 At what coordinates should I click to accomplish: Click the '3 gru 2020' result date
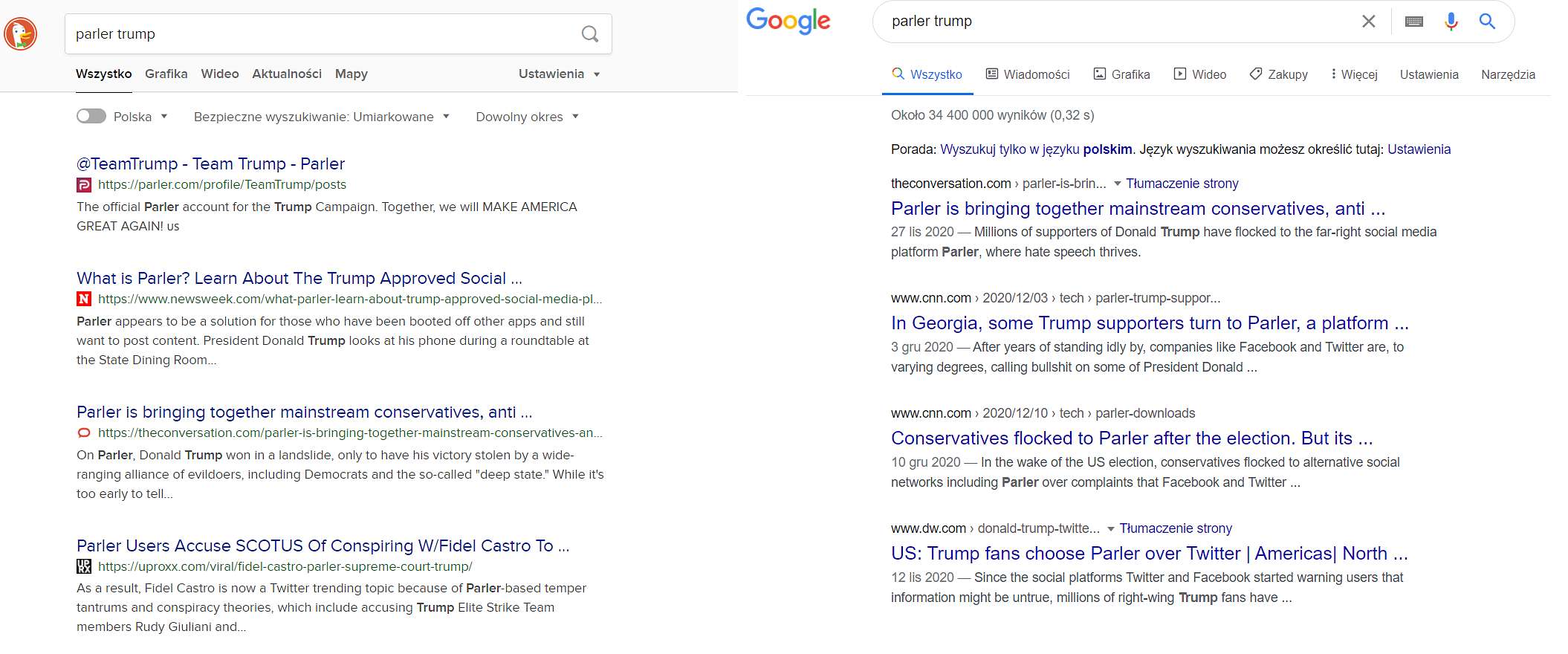(x=922, y=347)
